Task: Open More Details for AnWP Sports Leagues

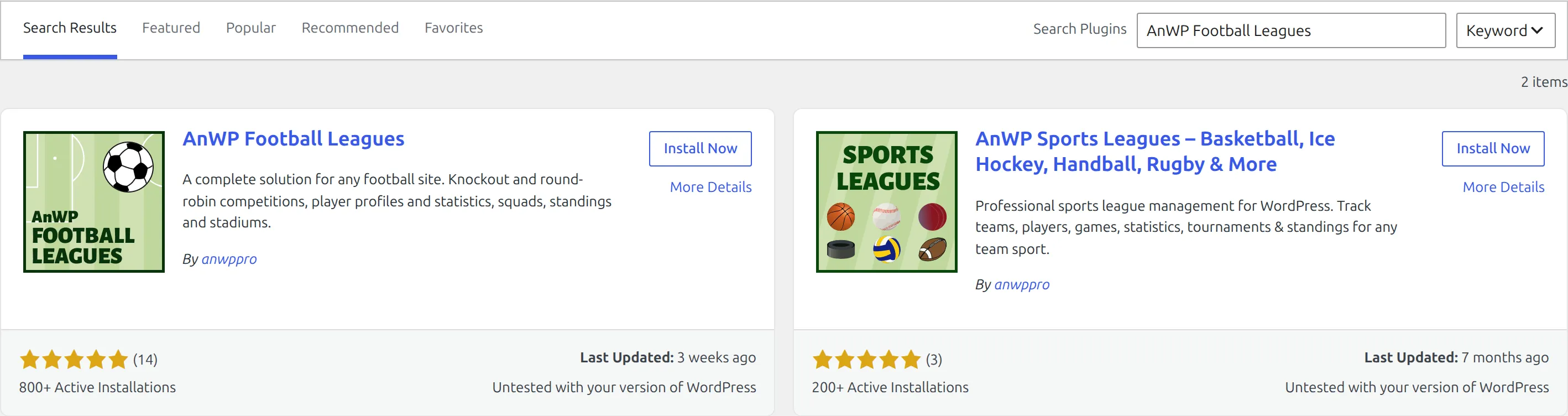Action: [1503, 187]
